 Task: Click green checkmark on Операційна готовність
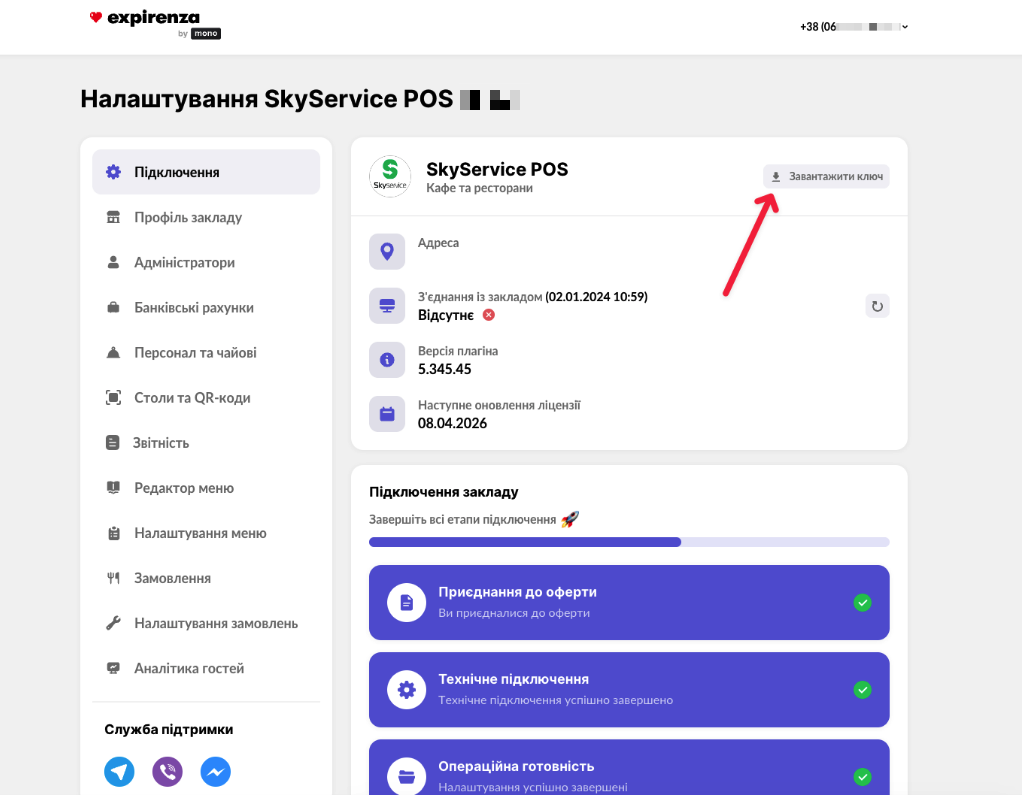point(862,777)
